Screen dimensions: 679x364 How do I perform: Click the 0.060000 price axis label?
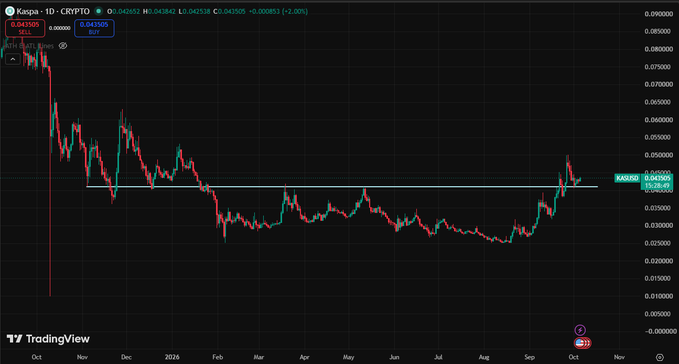[x=659, y=120]
